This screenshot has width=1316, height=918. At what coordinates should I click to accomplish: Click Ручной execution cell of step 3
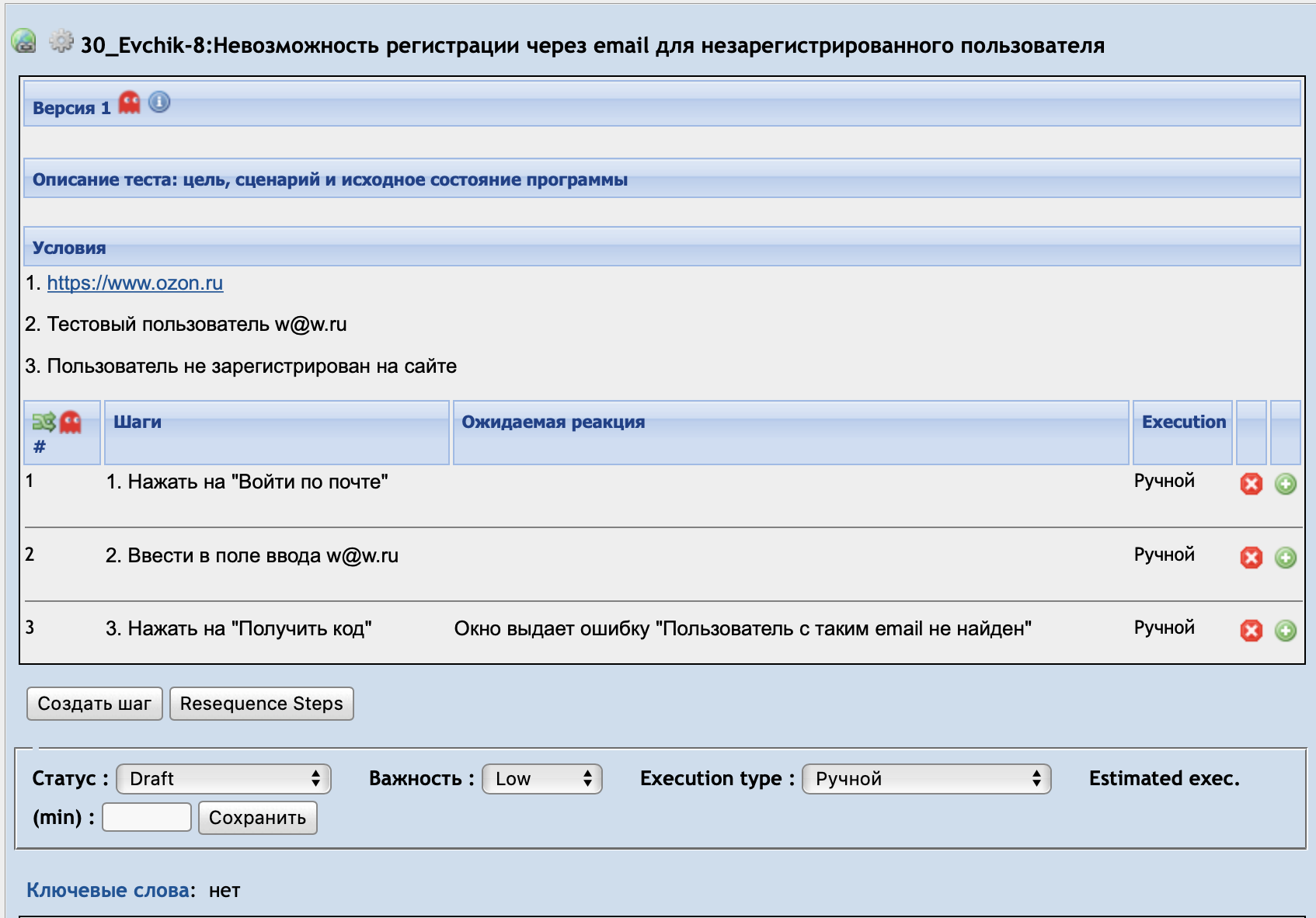pyautogui.click(x=1165, y=628)
